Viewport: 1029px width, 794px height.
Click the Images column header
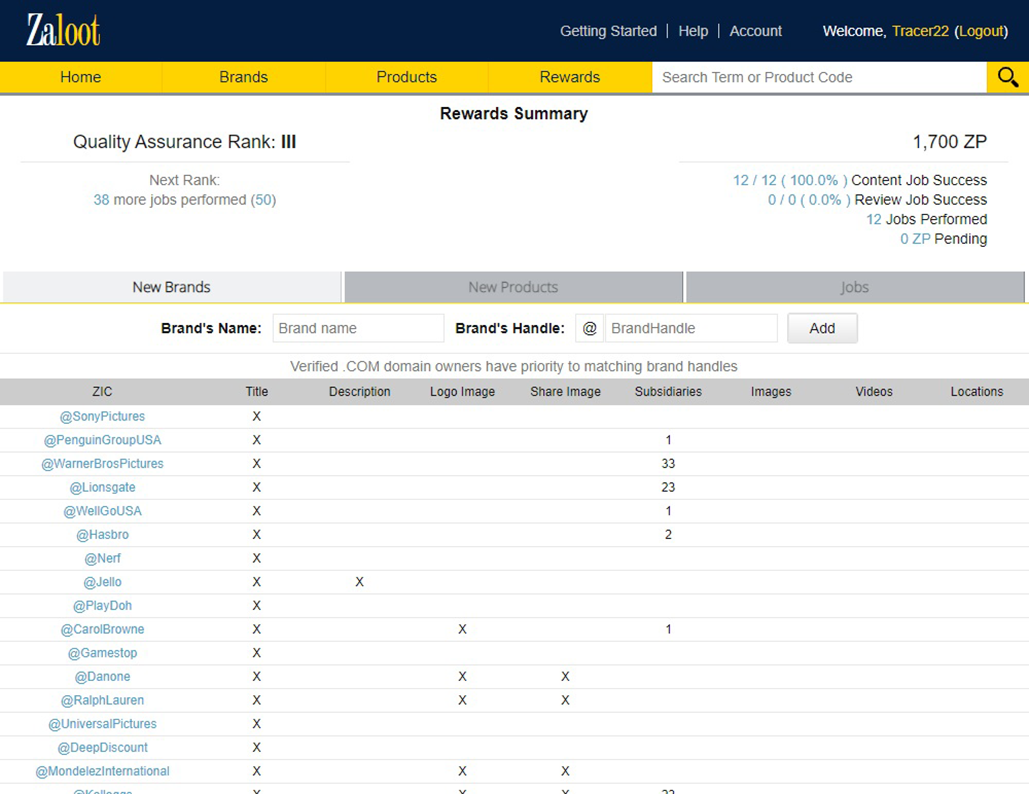tap(771, 392)
